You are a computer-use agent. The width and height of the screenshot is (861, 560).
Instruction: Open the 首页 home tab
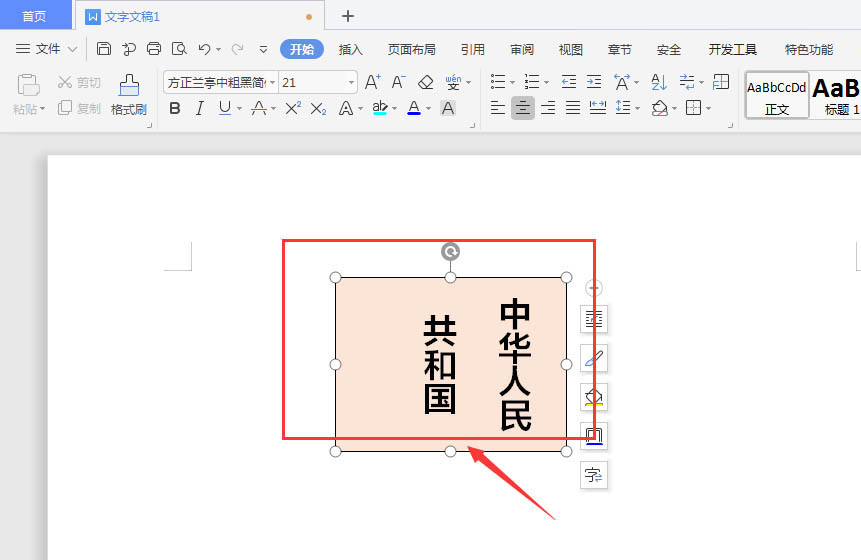pos(35,16)
